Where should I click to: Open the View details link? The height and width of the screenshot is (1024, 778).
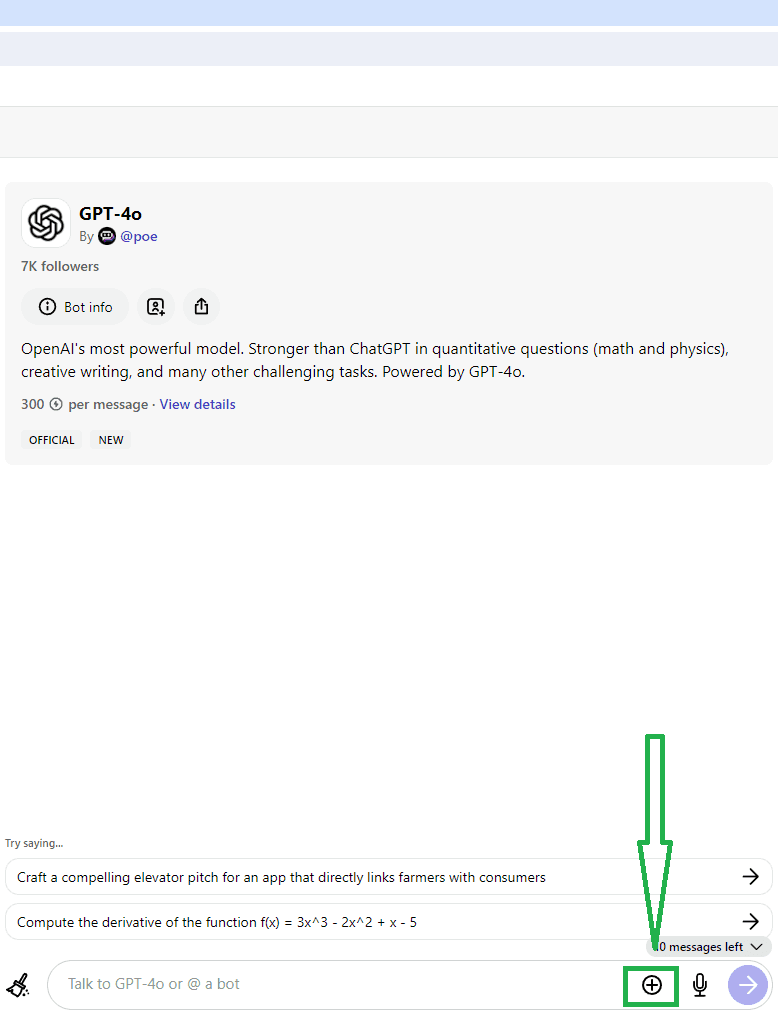198,404
